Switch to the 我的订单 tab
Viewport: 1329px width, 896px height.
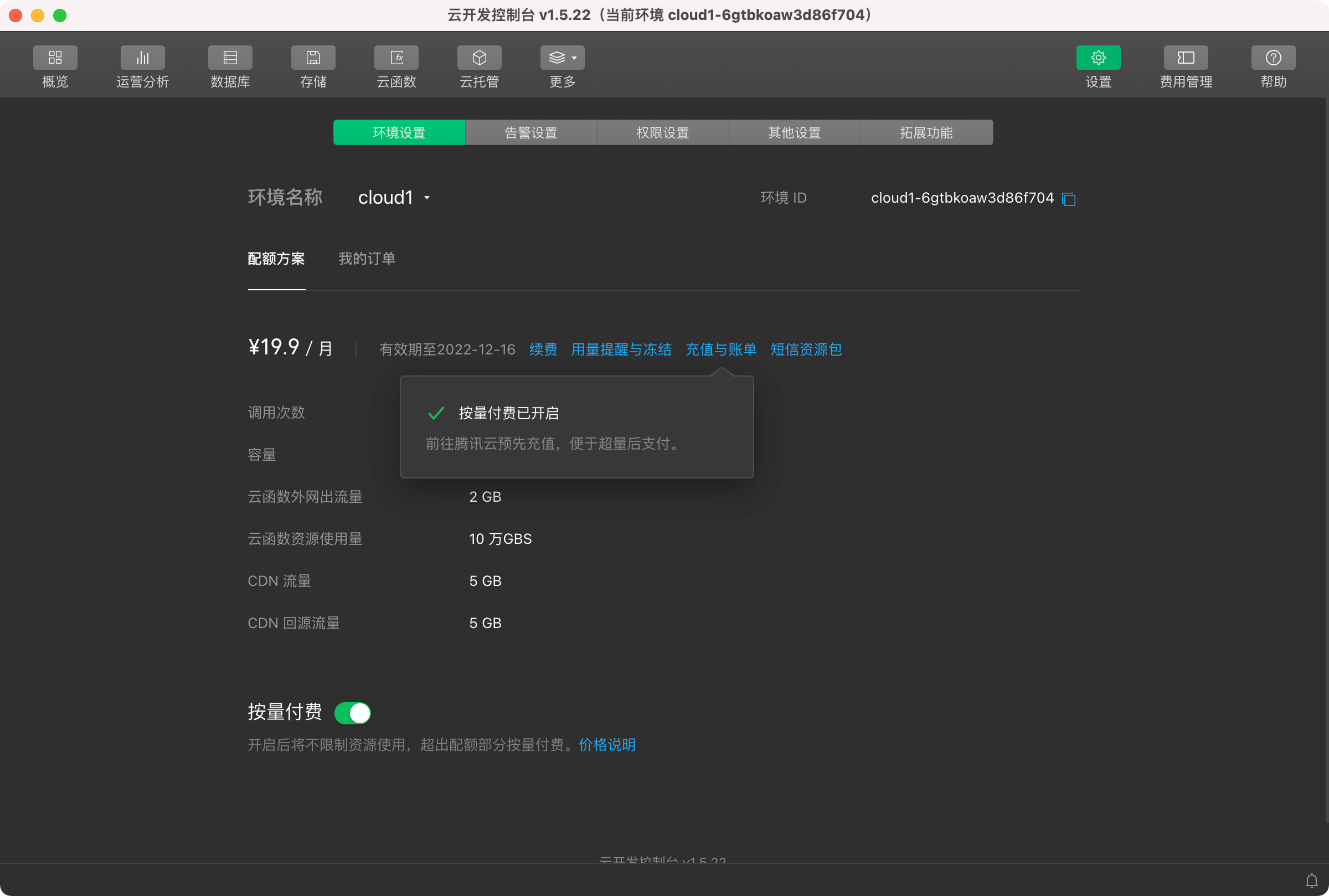(x=367, y=259)
